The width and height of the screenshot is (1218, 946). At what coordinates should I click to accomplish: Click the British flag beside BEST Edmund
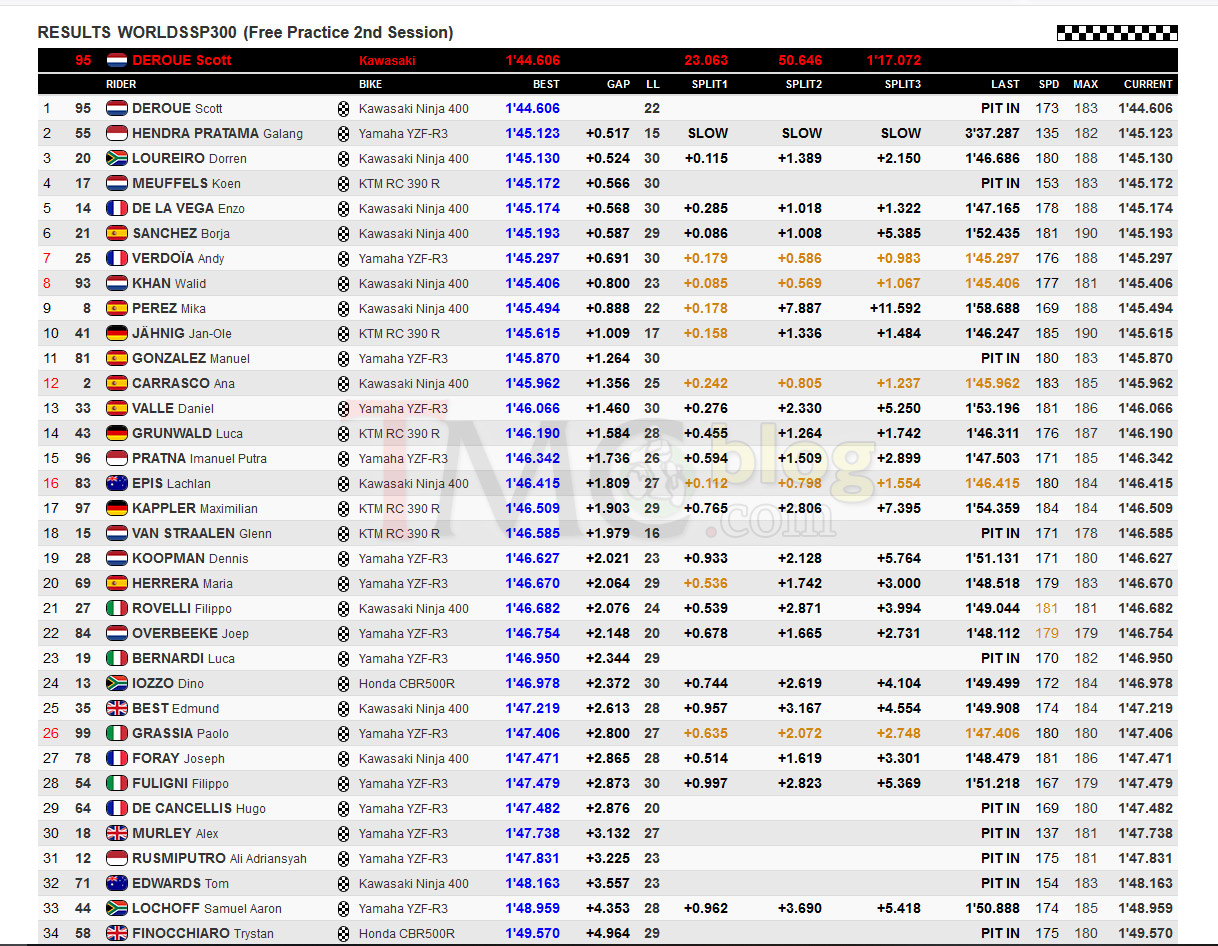tap(116, 708)
